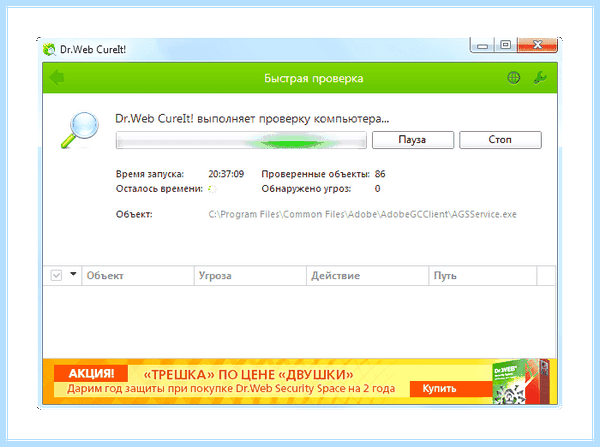The height and width of the screenshot is (447, 600).
Task: Click the start time value 20:37:09
Action: pos(226,174)
